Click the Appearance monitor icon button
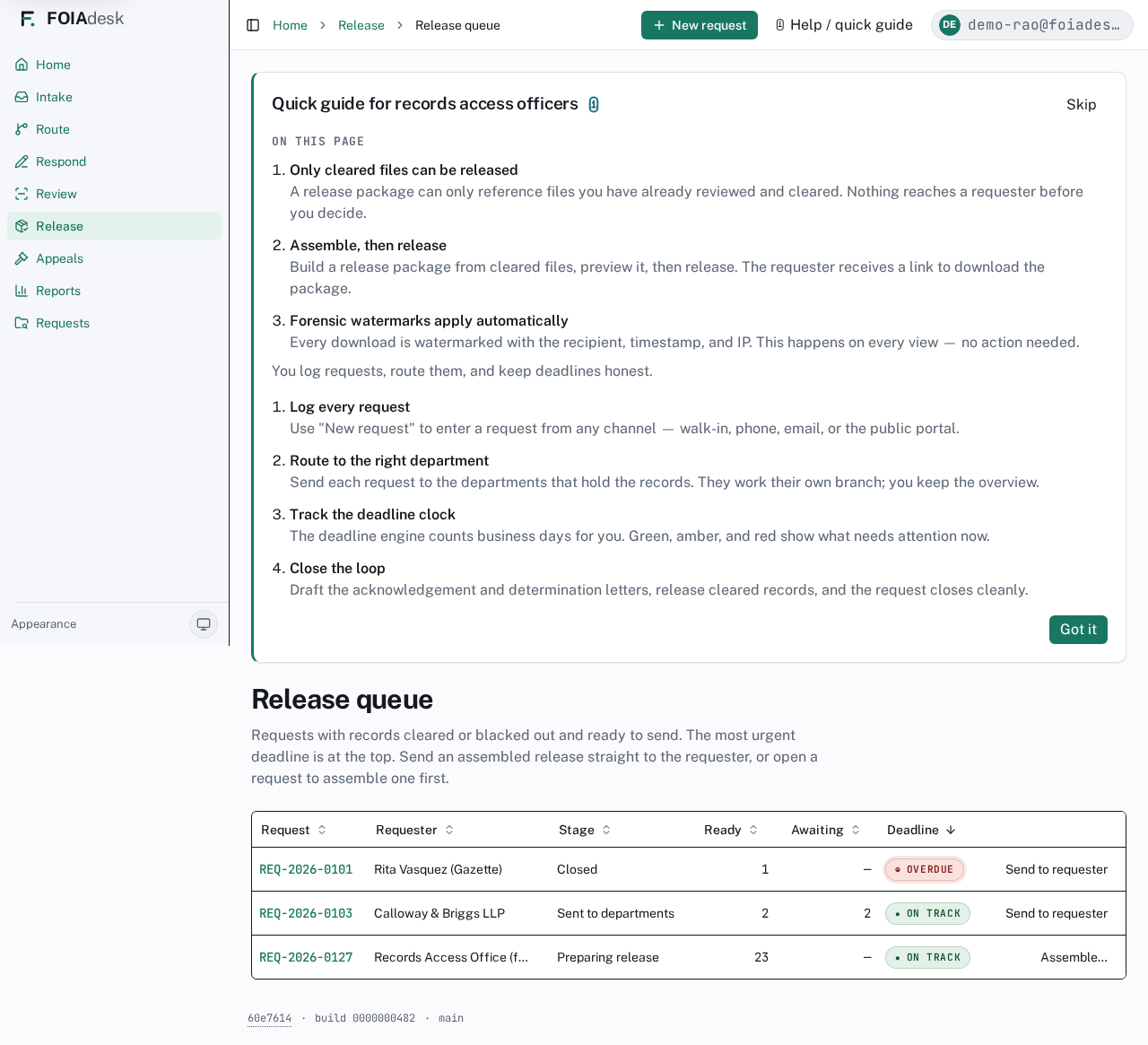Screen dimensions: 1148x1045 click(204, 624)
